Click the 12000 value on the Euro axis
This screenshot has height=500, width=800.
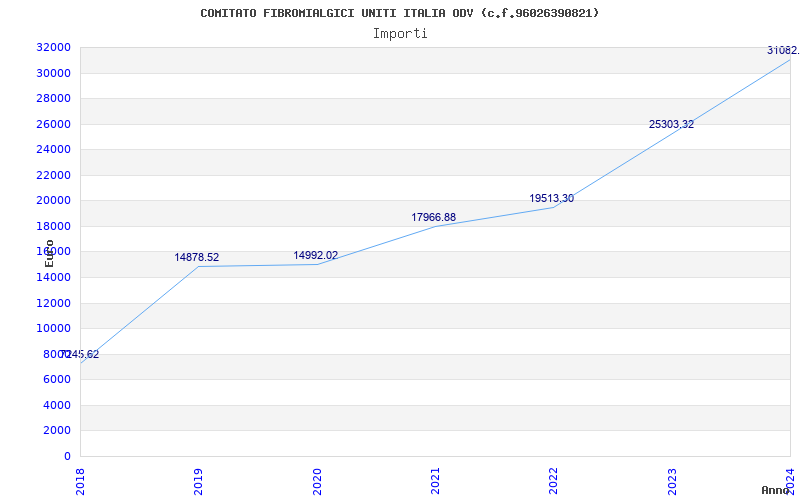[53, 303]
